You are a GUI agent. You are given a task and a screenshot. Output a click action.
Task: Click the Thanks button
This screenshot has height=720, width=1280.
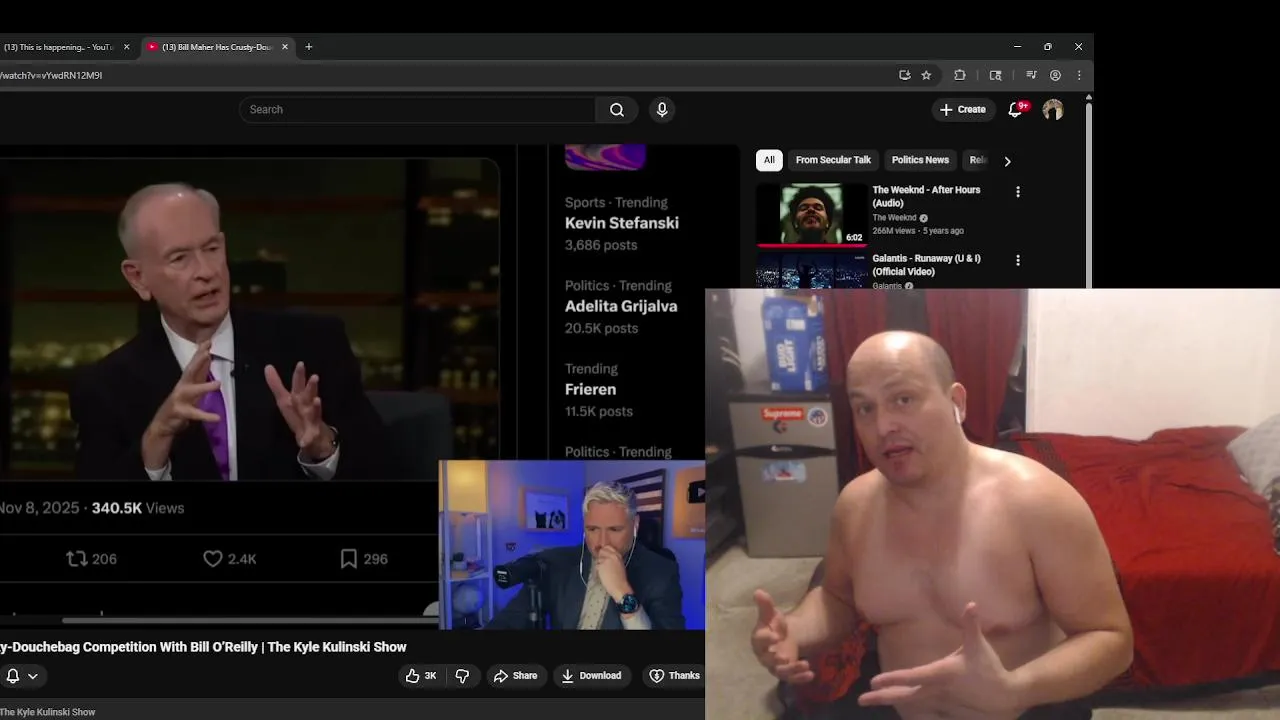(x=674, y=676)
